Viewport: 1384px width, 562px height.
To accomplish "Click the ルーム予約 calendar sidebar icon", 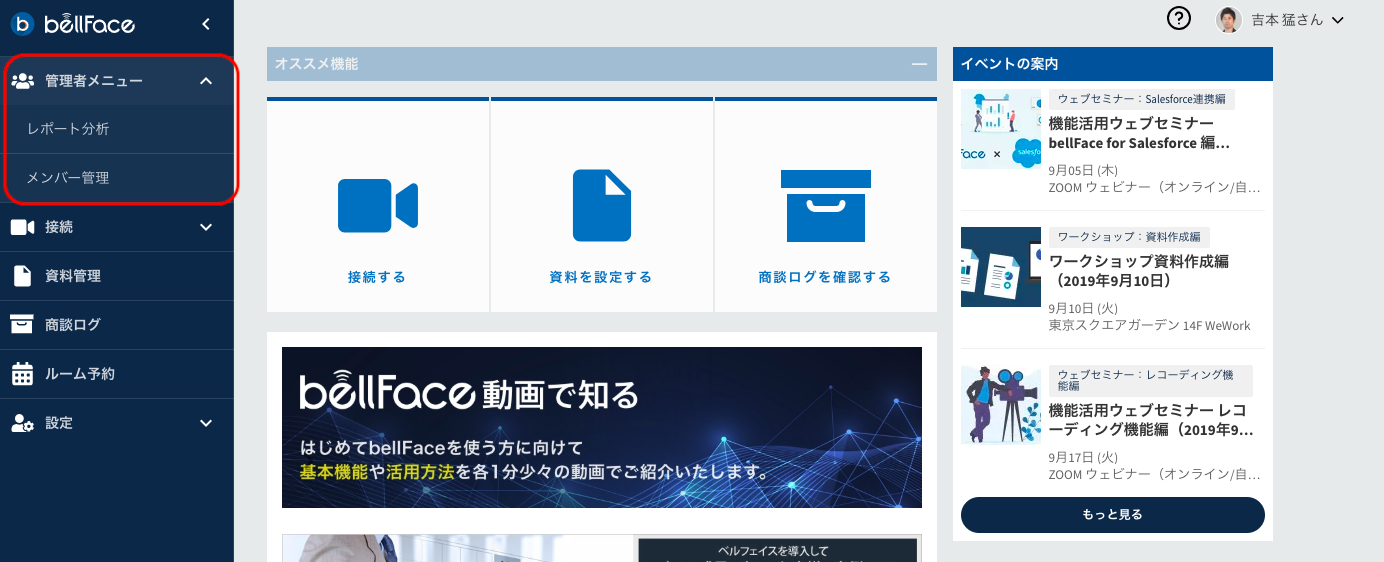I will pos(22,374).
